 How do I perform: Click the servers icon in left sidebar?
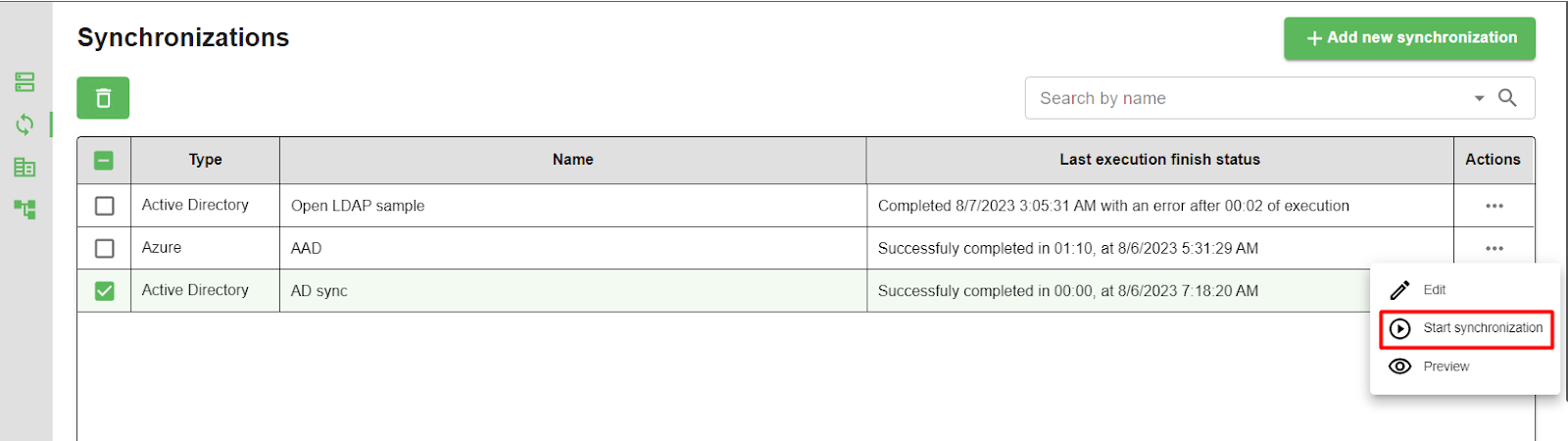point(25,82)
